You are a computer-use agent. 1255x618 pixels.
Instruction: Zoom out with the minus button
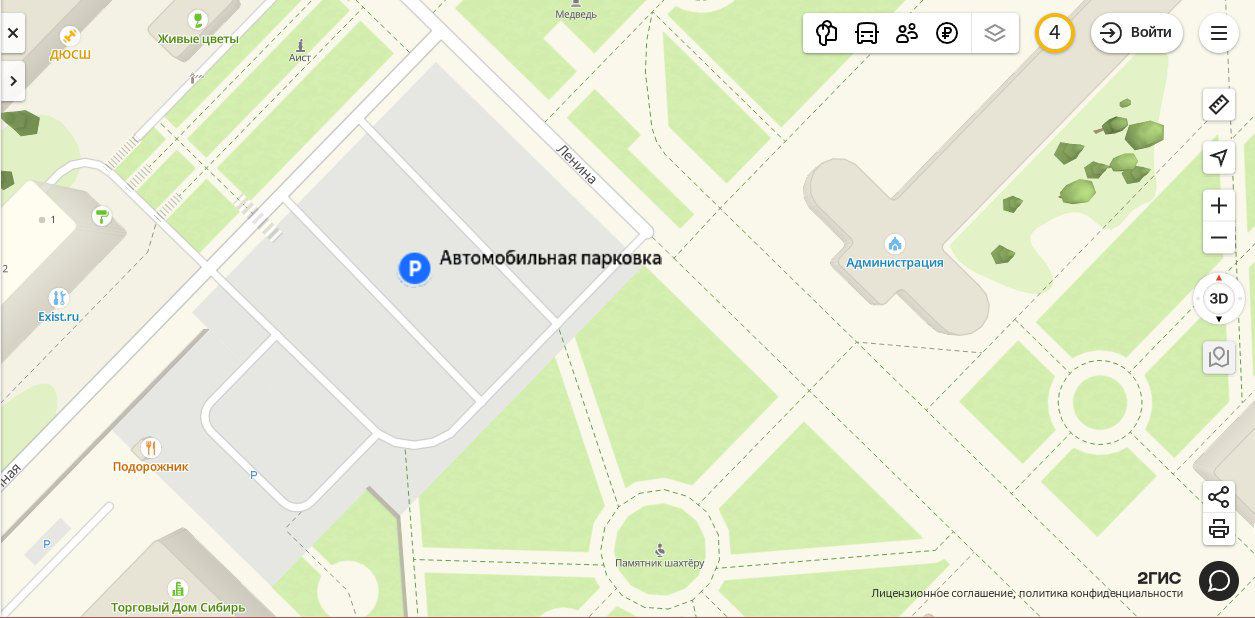(1218, 238)
